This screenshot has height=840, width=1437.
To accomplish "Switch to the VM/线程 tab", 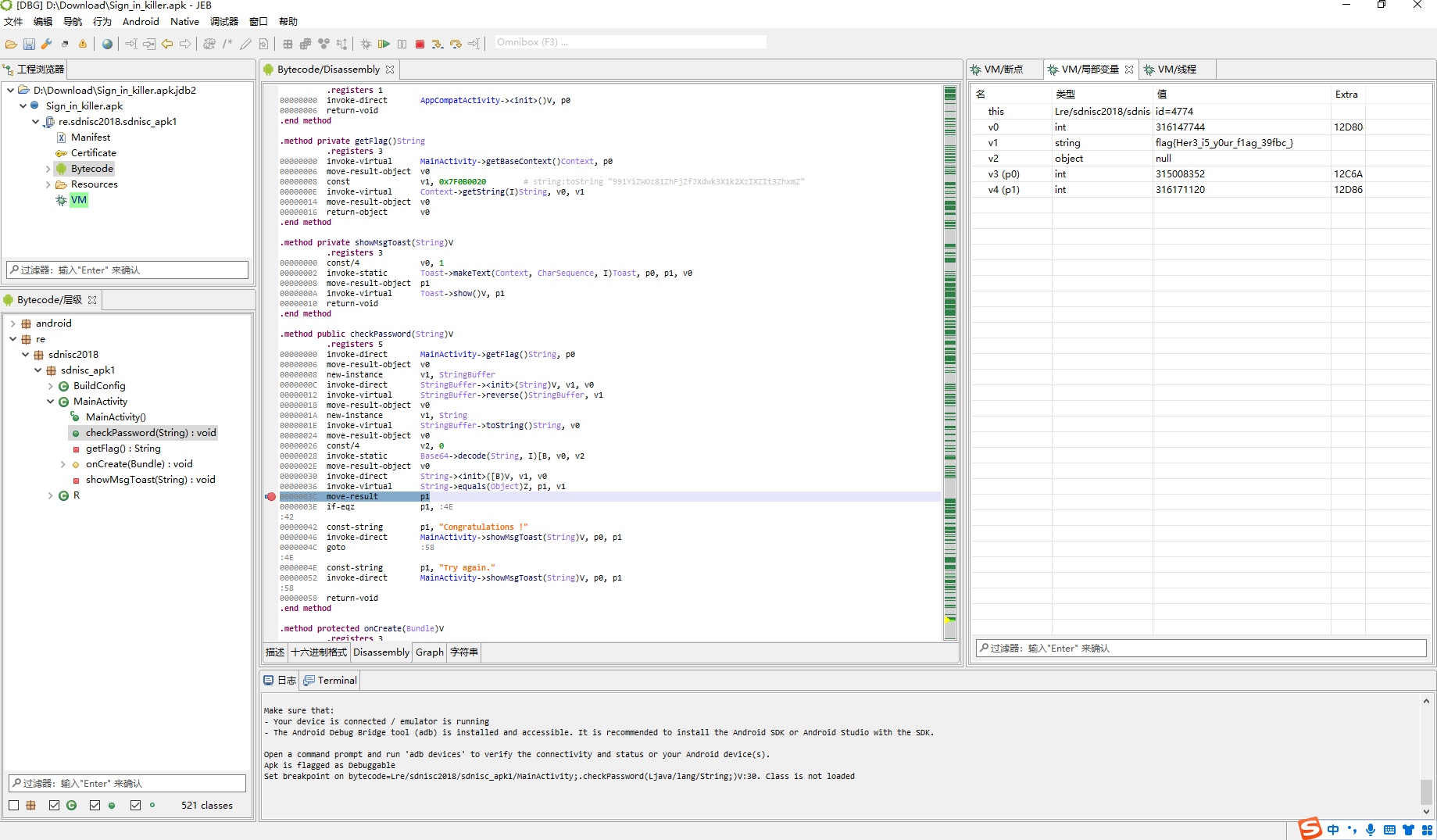I will (1178, 69).
